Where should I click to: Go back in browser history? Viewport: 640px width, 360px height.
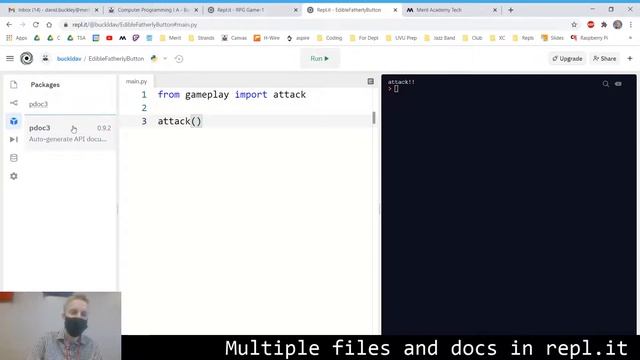point(9,25)
